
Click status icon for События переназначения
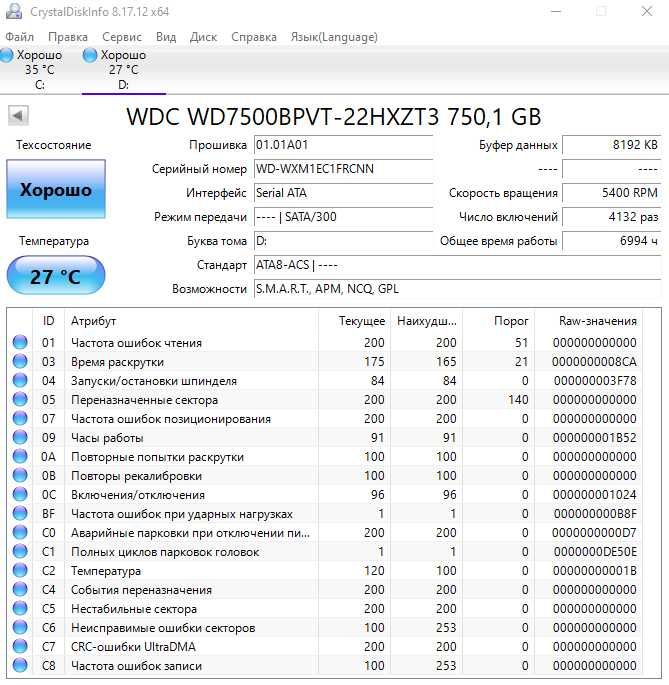point(20,589)
